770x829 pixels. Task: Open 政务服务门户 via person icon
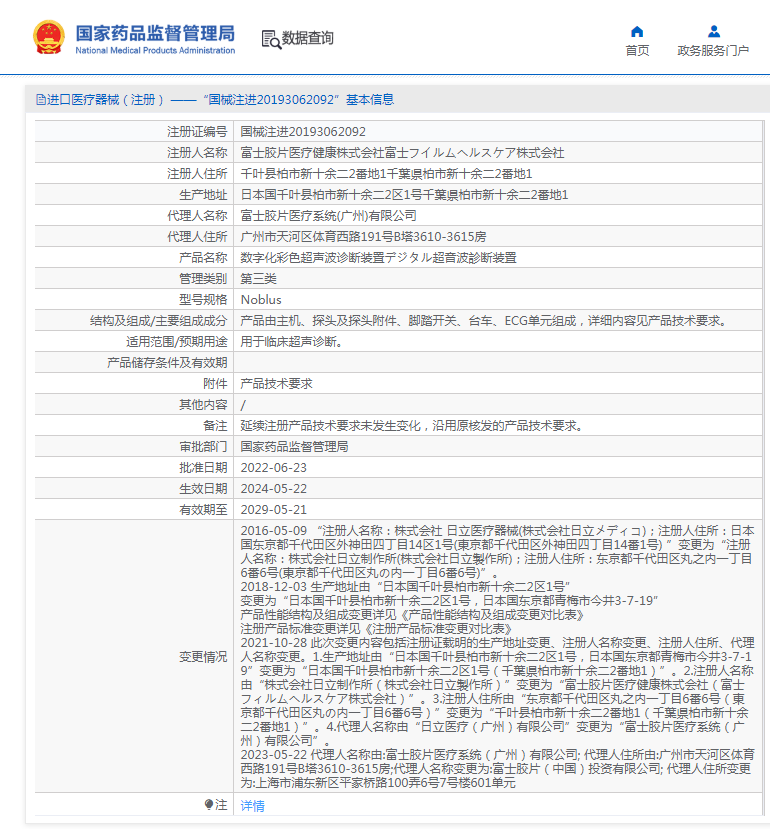point(713,32)
